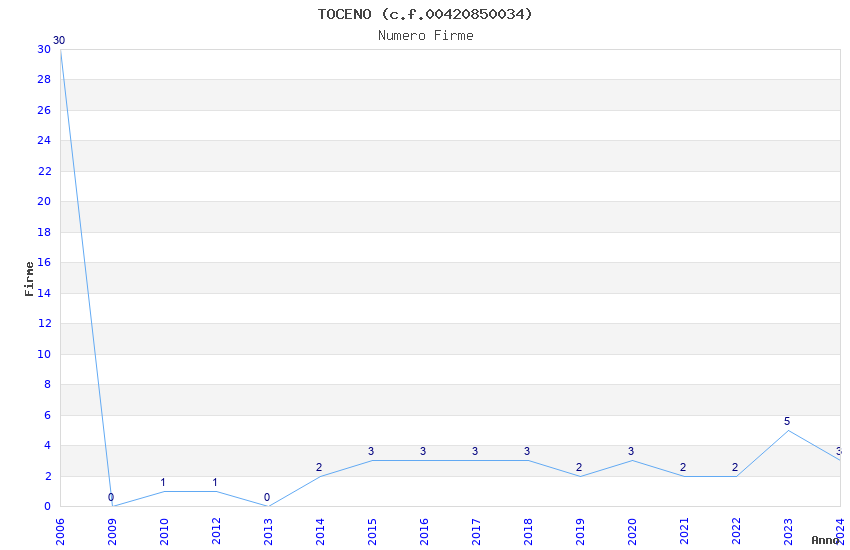Click the x-axis year label 2010
850x550 pixels.
tap(164, 531)
